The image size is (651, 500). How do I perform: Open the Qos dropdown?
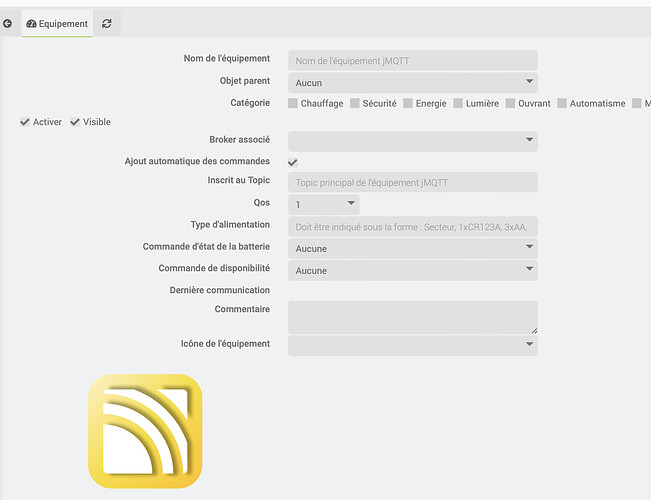tap(324, 204)
